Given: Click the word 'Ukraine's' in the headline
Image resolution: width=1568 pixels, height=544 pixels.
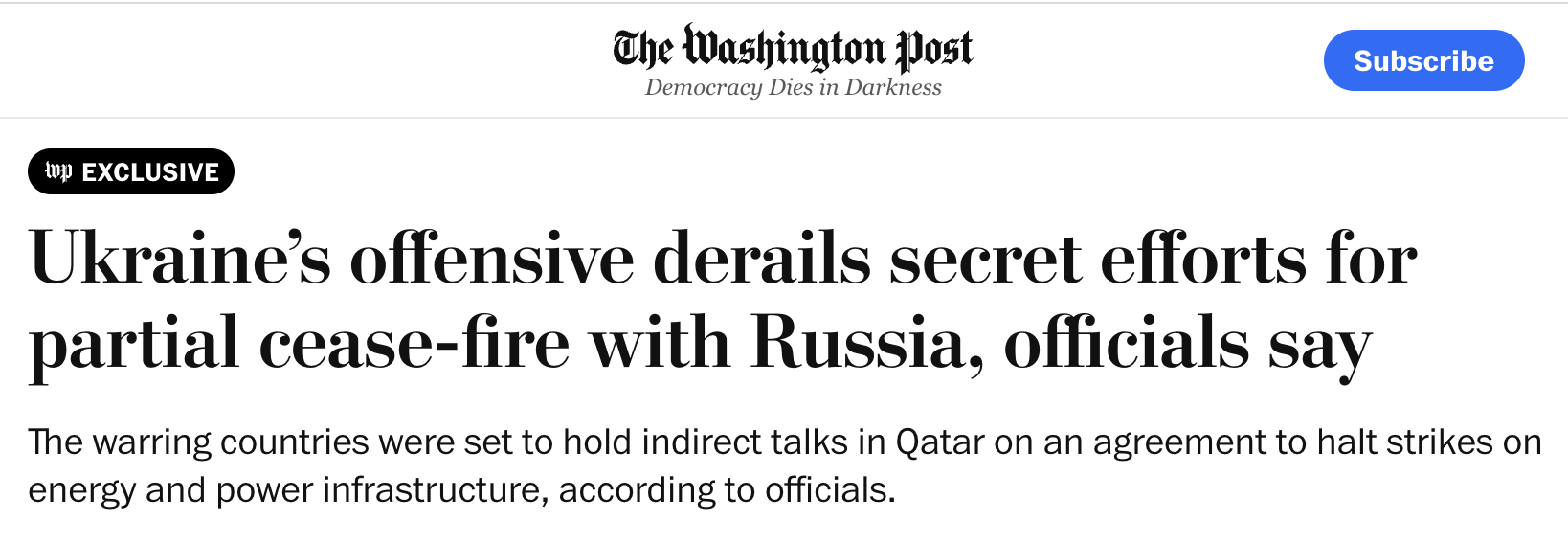Looking at the screenshot, I should coord(181,259).
